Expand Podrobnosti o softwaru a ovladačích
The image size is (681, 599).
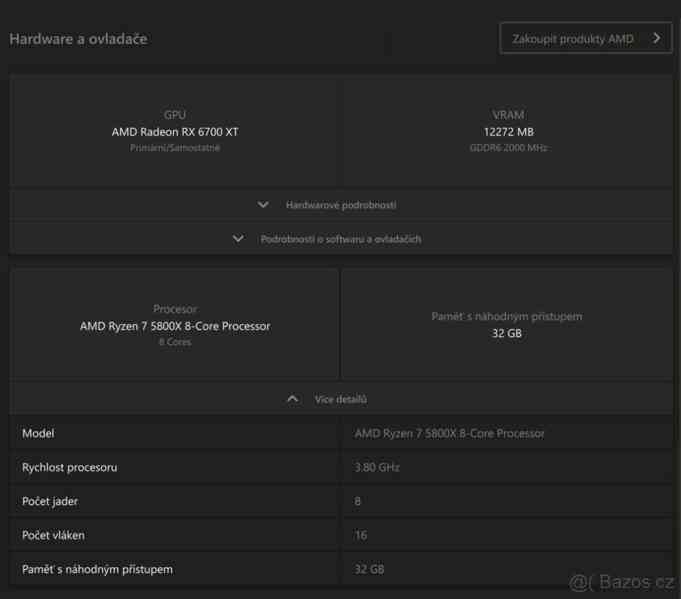click(x=340, y=238)
